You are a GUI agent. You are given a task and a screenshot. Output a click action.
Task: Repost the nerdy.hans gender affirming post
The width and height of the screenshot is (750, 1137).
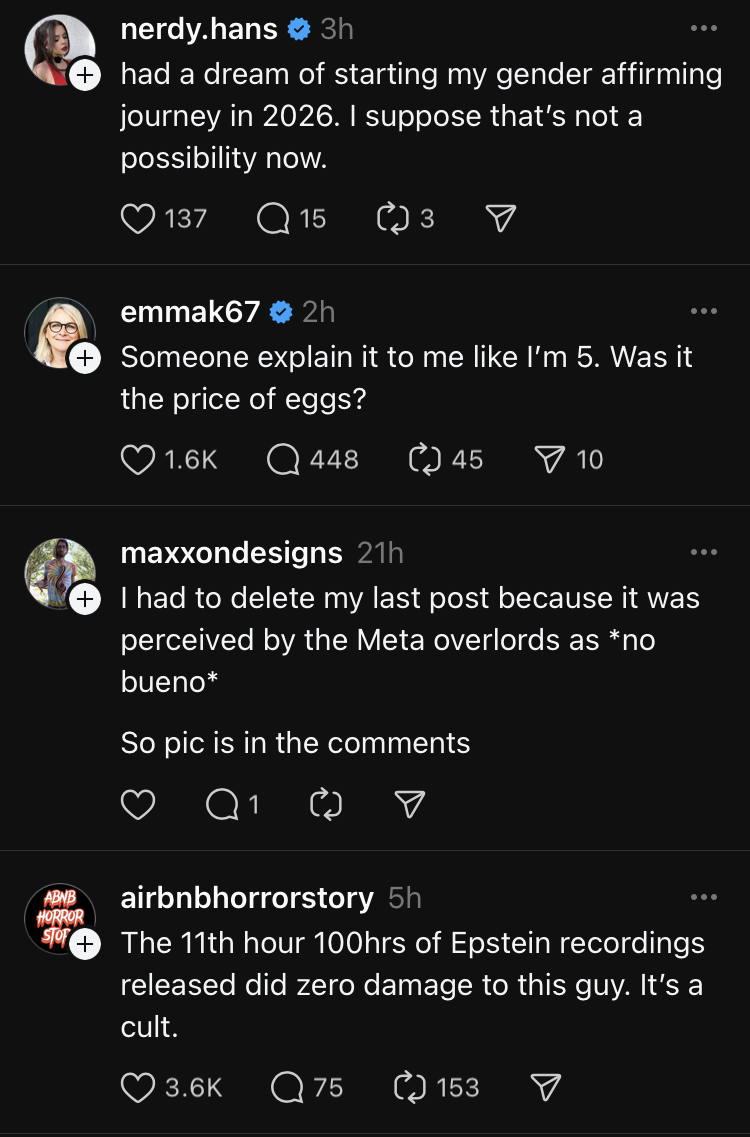tap(391, 218)
